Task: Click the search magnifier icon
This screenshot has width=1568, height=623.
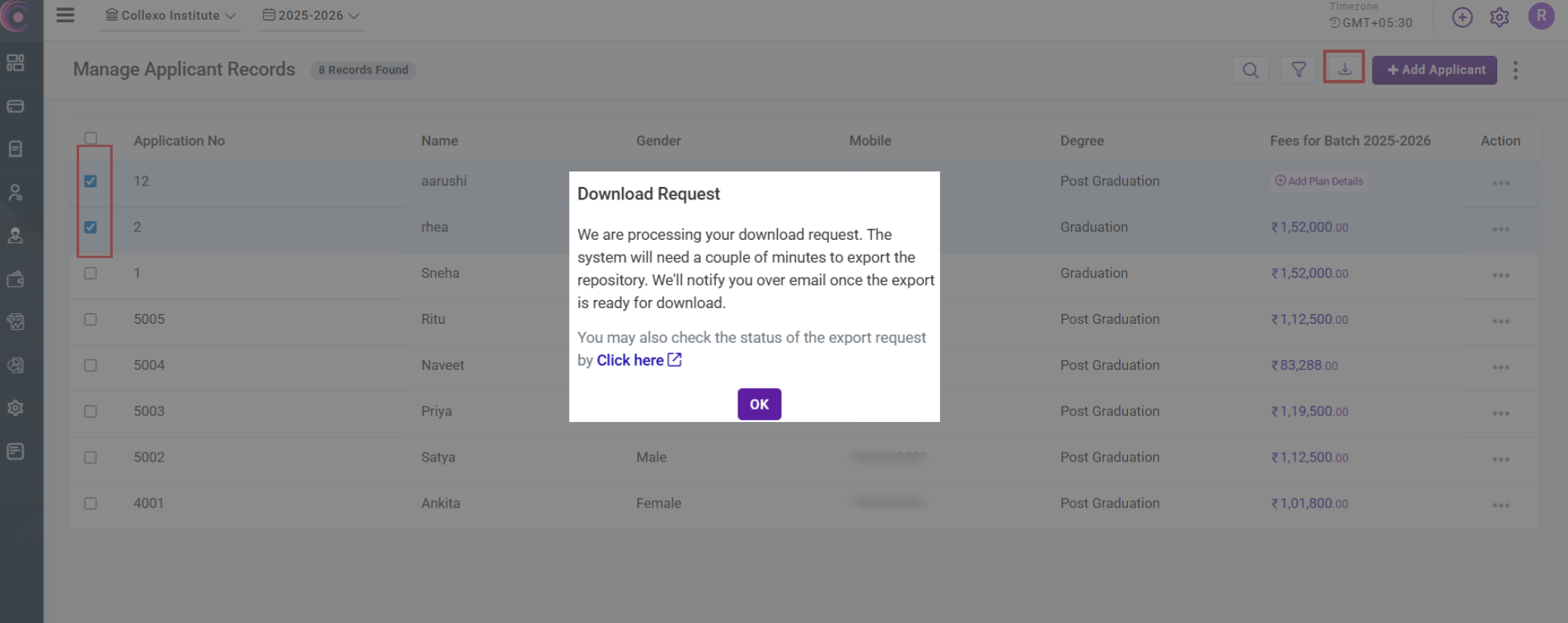Action: [1250, 70]
